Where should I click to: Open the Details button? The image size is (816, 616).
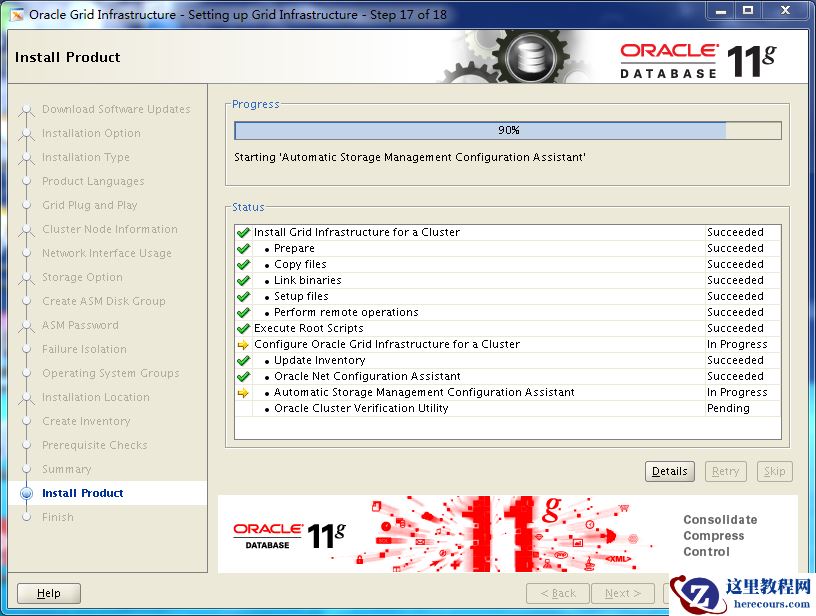tap(670, 471)
